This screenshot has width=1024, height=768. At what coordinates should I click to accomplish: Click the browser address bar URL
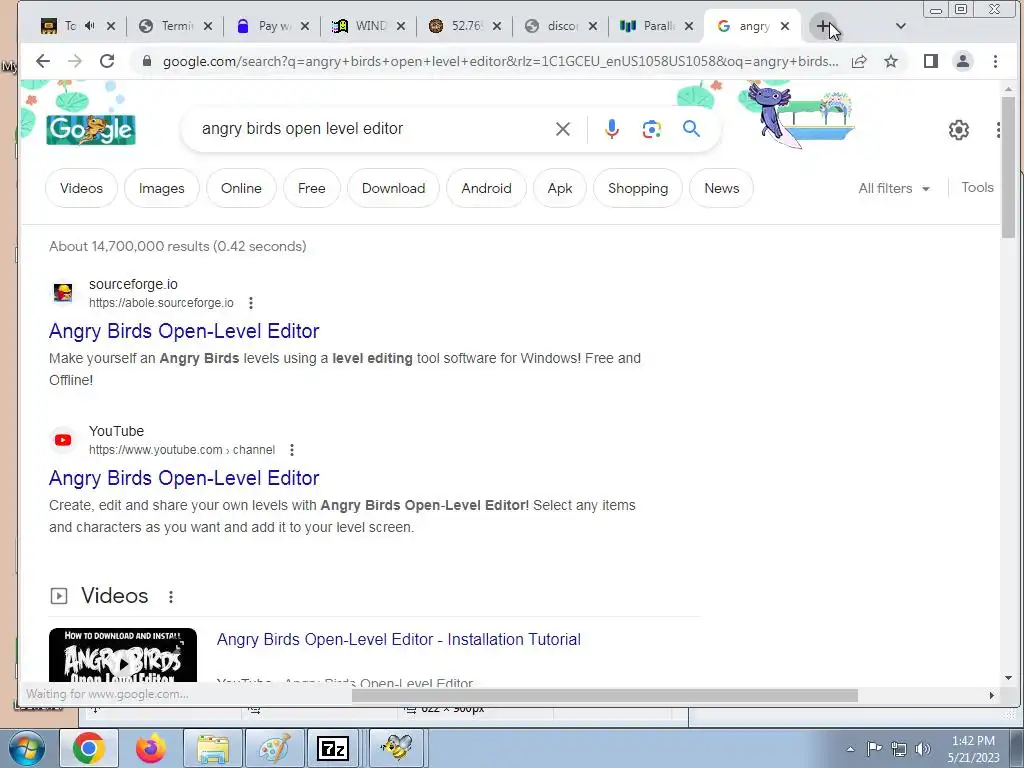[500, 61]
